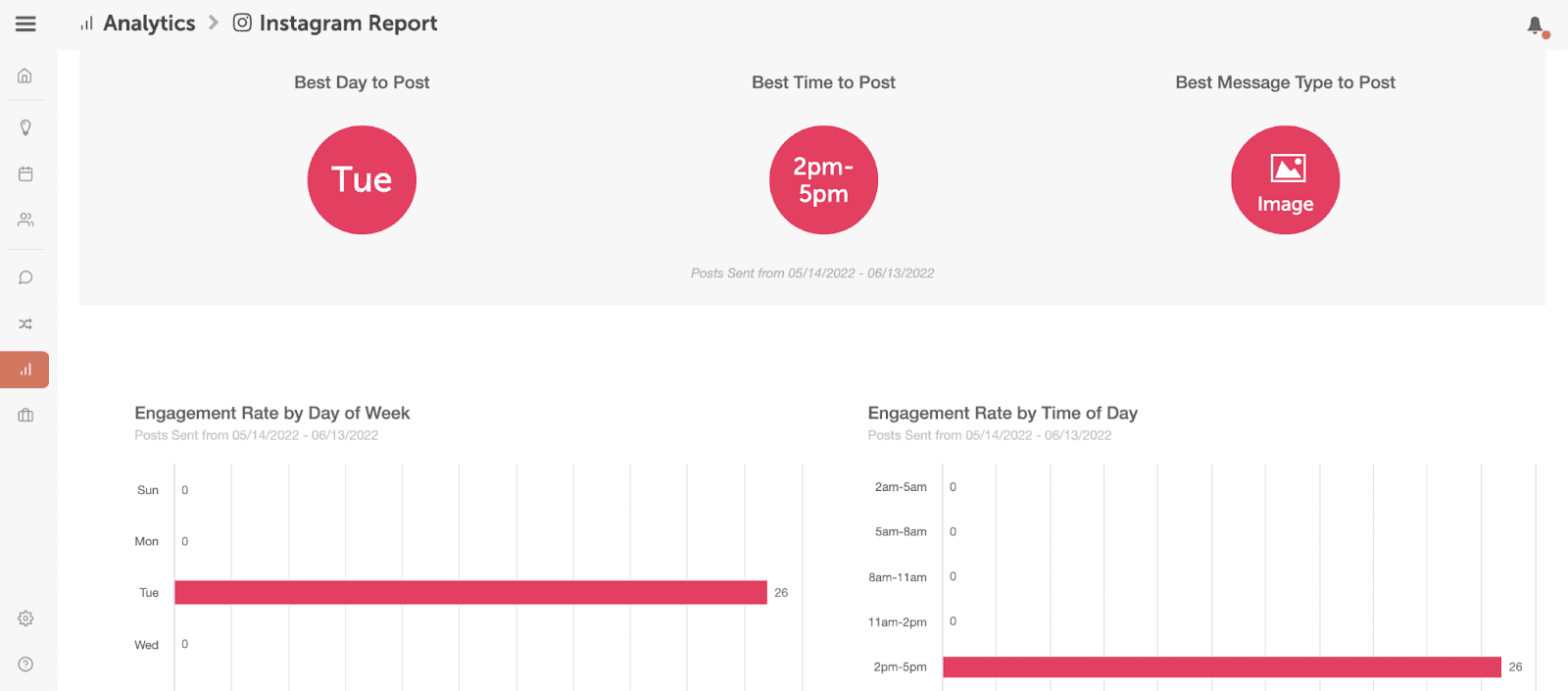View notifications via the bell icon
Viewport: 1568px width, 691px height.
coord(1536,25)
